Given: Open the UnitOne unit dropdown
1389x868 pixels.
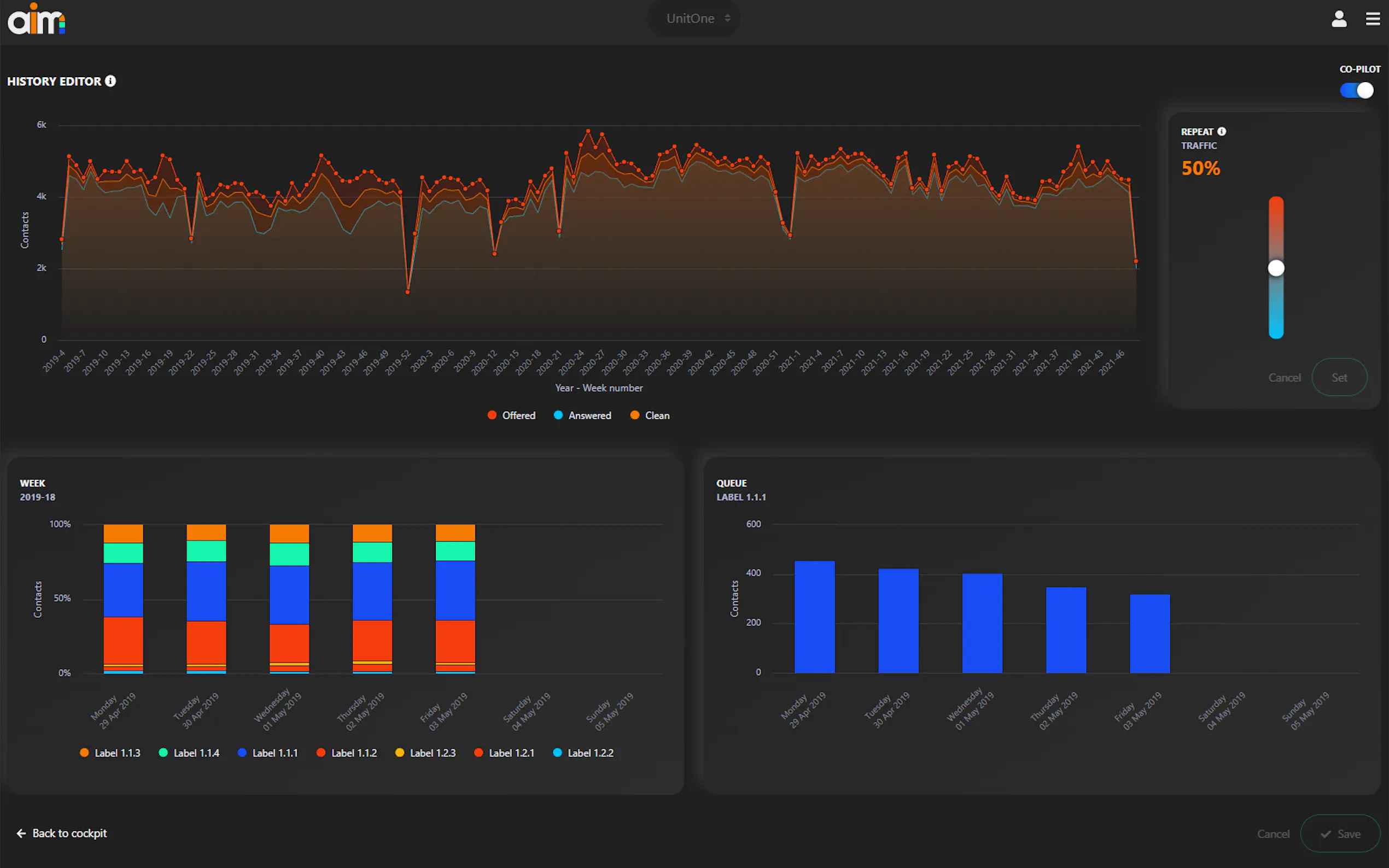Looking at the screenshot, I should pyautogui.click(x=690, y=19).
